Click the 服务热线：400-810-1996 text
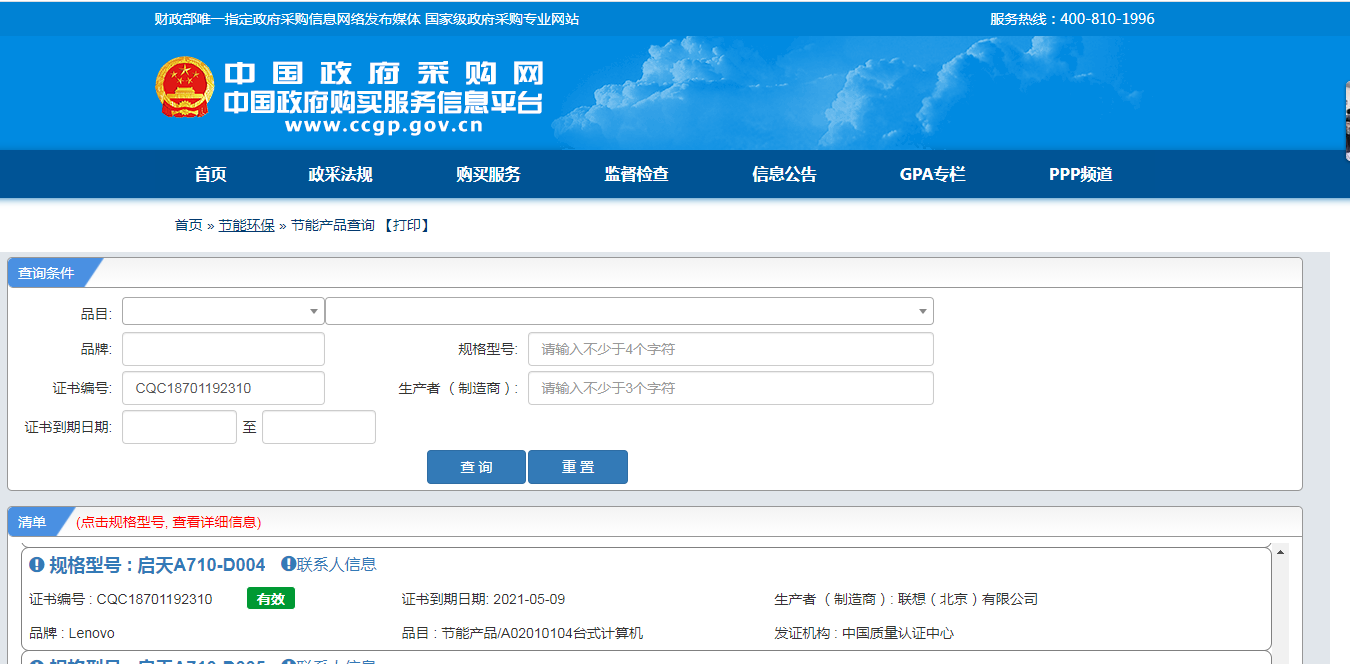The height and width of the screenshot is (664, 1350). (1072, 19)
